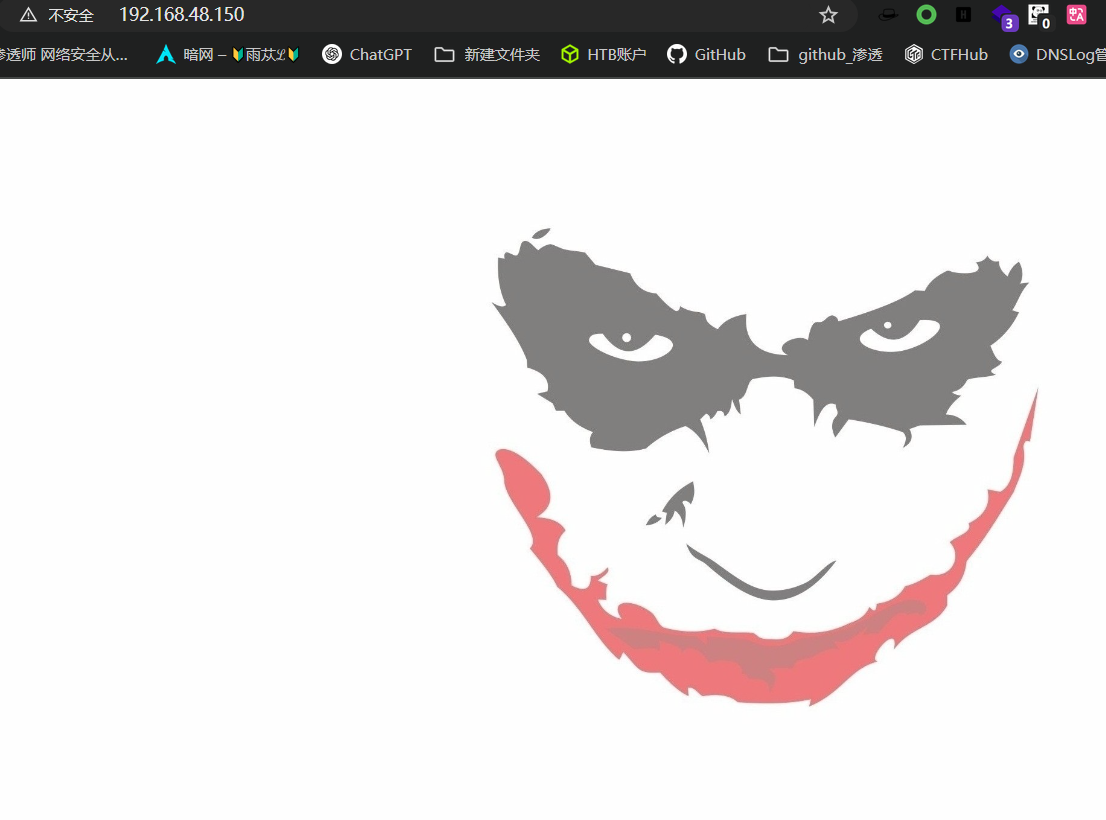
Task: Open the black H extension icon
Action: pos(964,15)
